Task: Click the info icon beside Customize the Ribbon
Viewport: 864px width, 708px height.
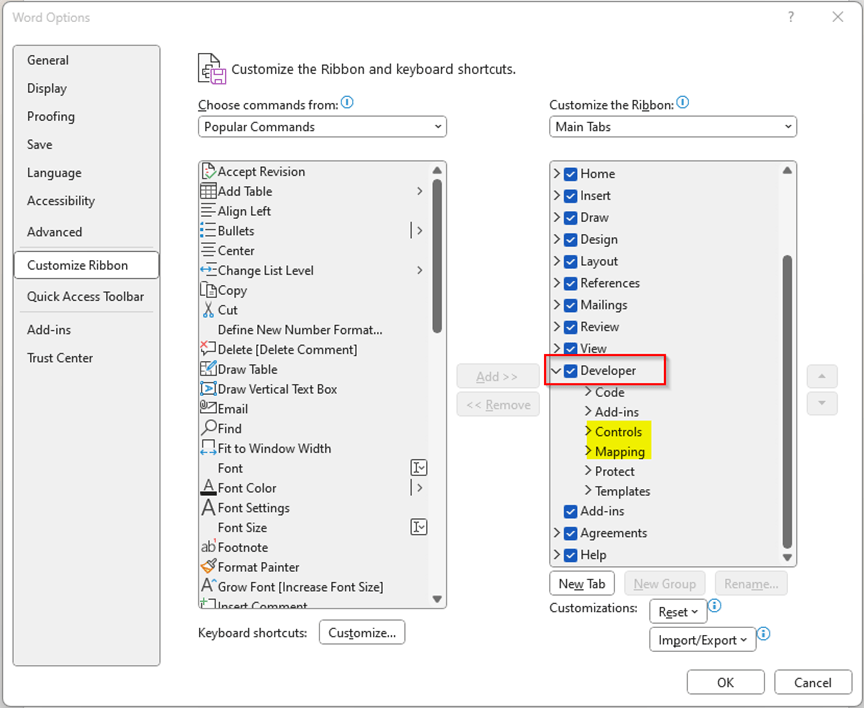Action: point(683,101)
